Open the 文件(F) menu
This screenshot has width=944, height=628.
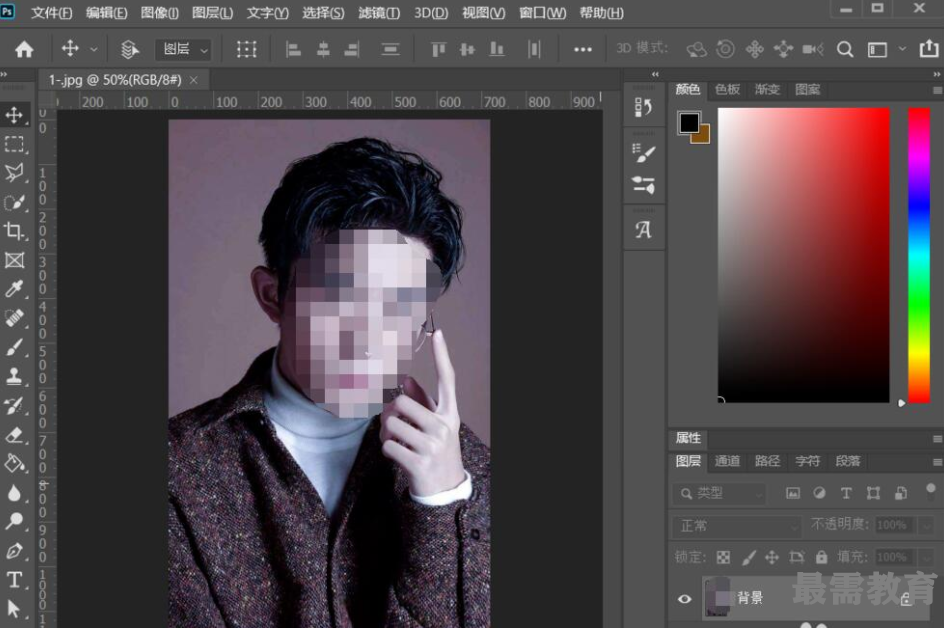tap(52, 13)
